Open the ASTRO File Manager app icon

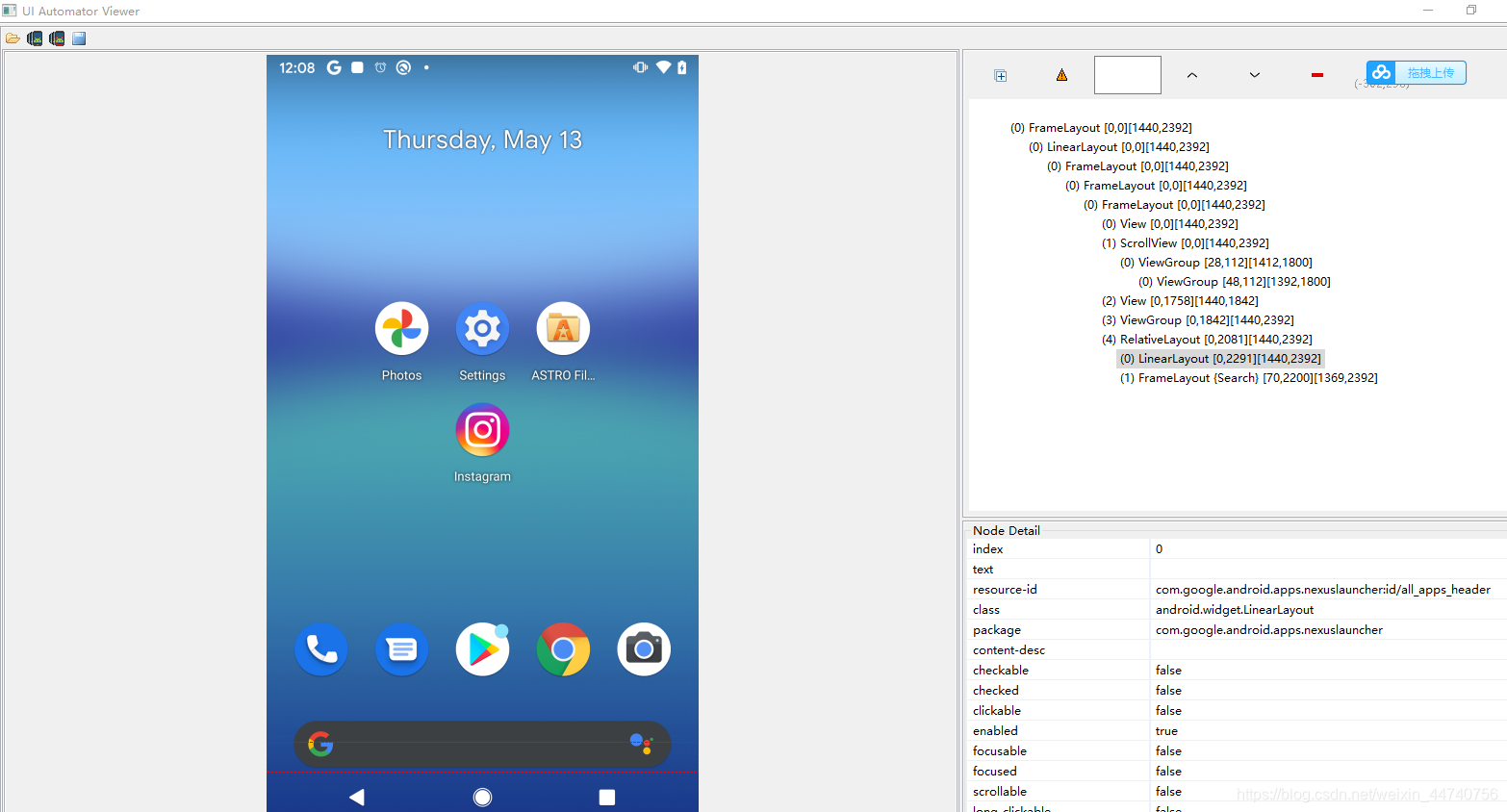(x=563, y=329)
